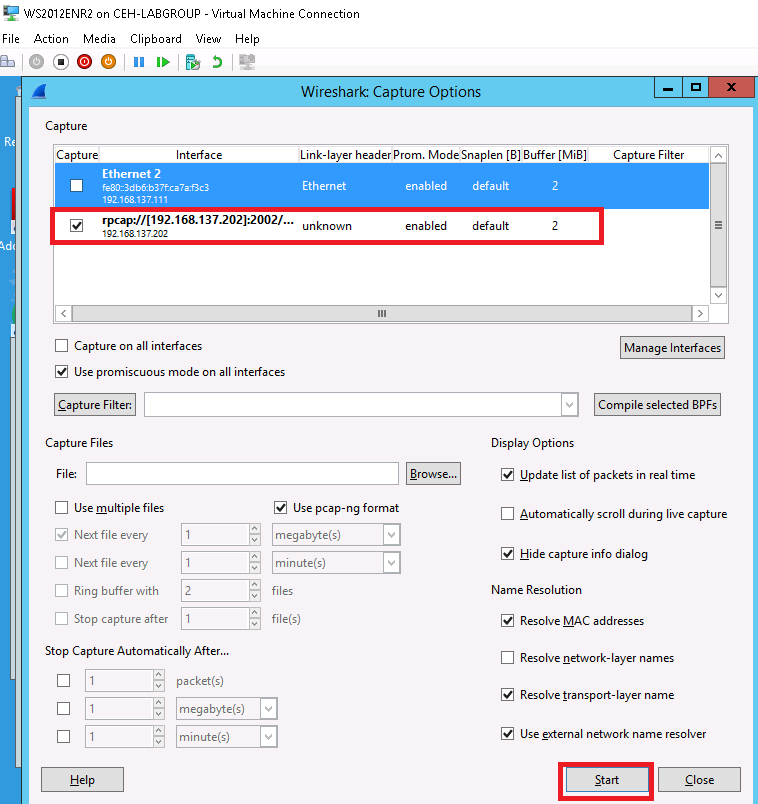Open the File menu

(11, 39)
